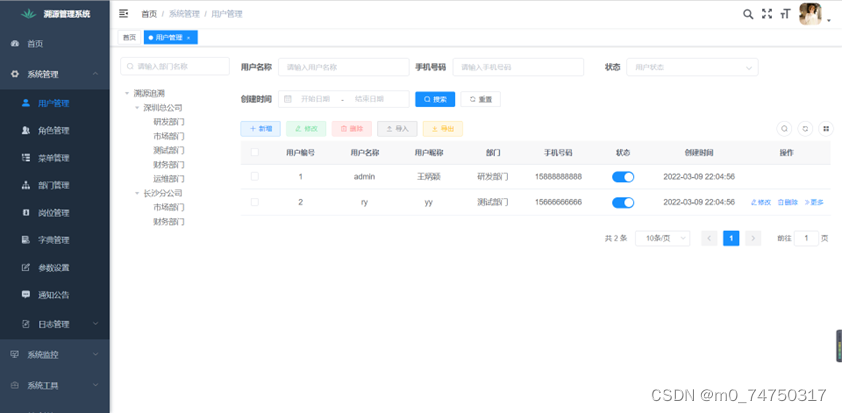Collapse the 系统管理 sidebar menu

coord(55,74)
